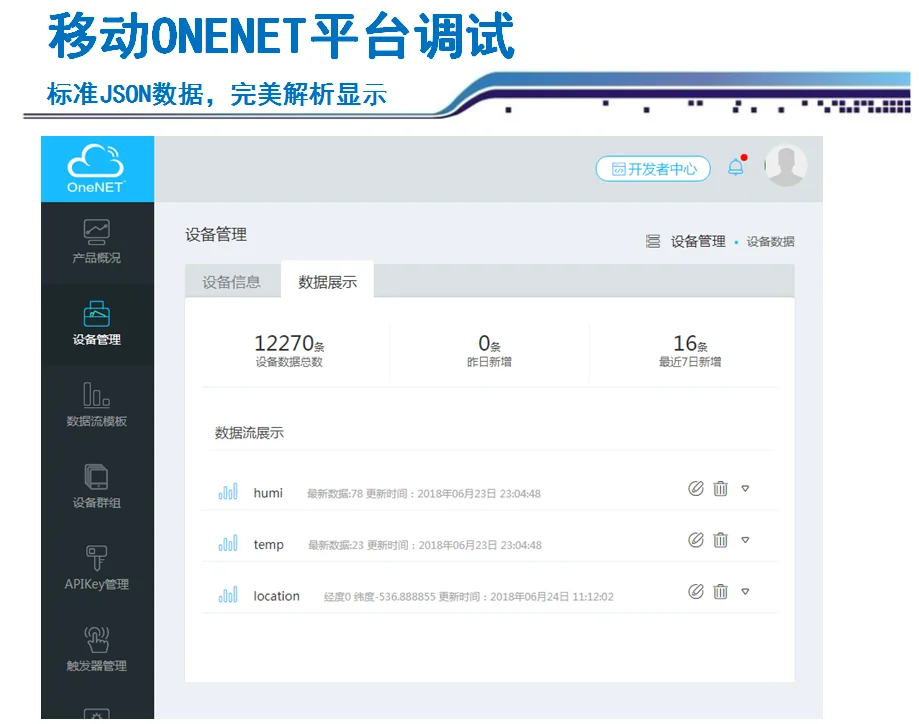Open 数据流模板 sidebar item
Viewport: 919px width, 724px height.
click(97, 405)
